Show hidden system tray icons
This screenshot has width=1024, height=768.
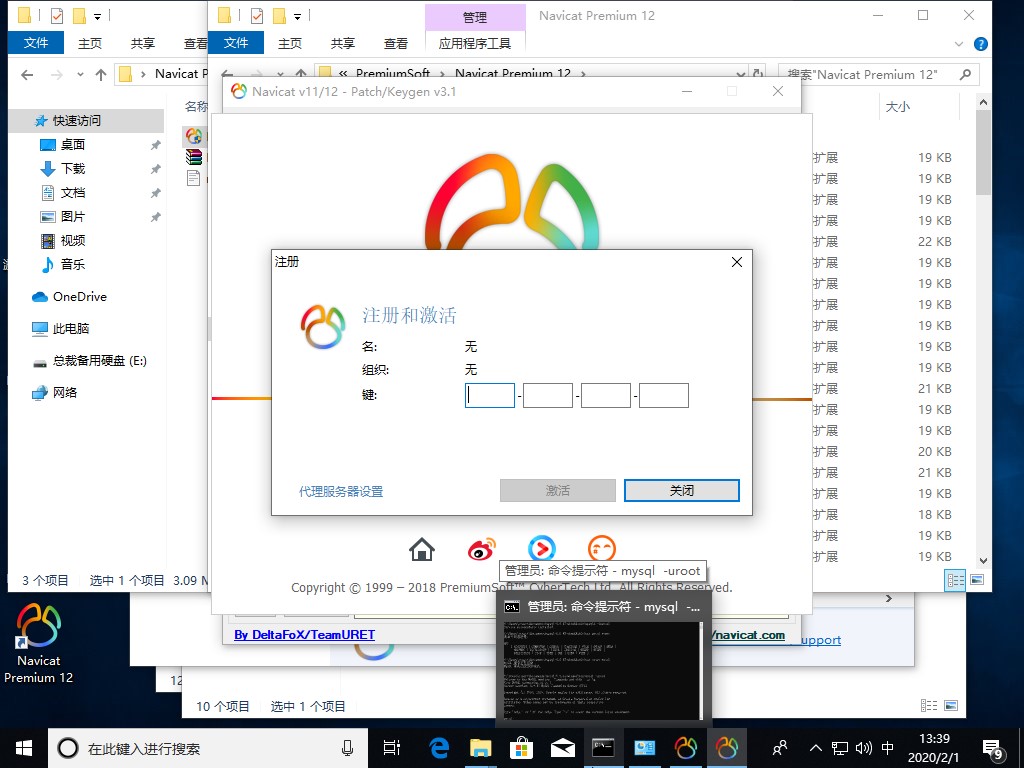[815, 748]
